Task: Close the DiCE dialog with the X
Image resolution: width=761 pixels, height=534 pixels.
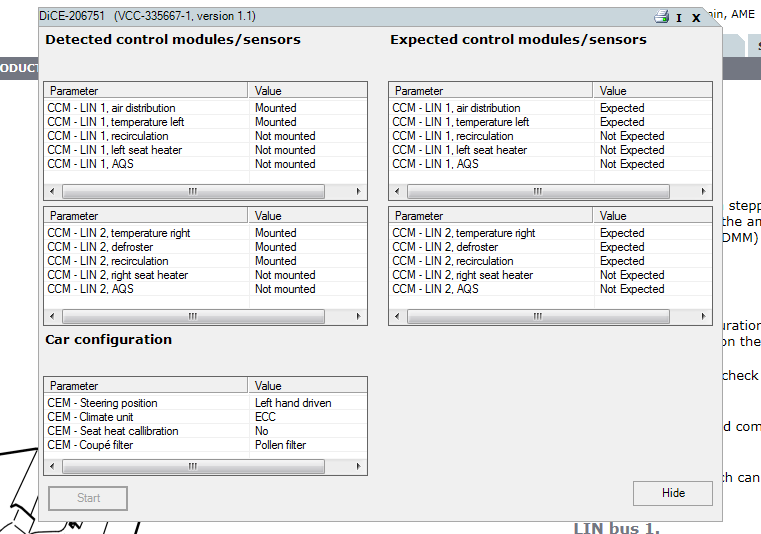Action: tap(696, 18)
